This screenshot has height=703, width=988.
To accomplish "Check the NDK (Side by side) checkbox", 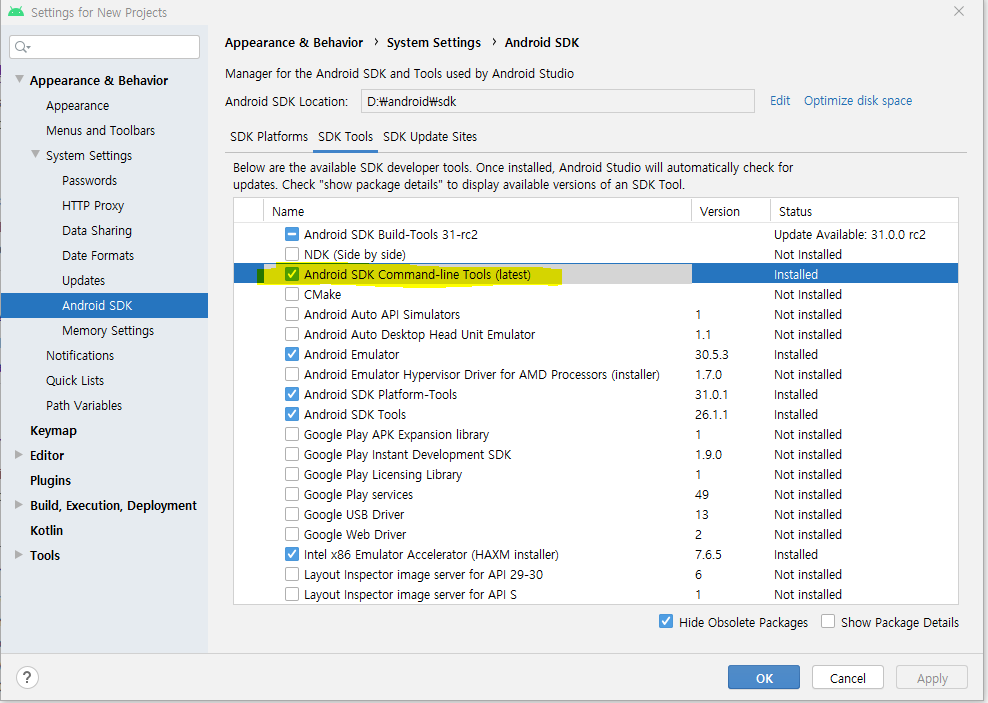I will point(292,254).
